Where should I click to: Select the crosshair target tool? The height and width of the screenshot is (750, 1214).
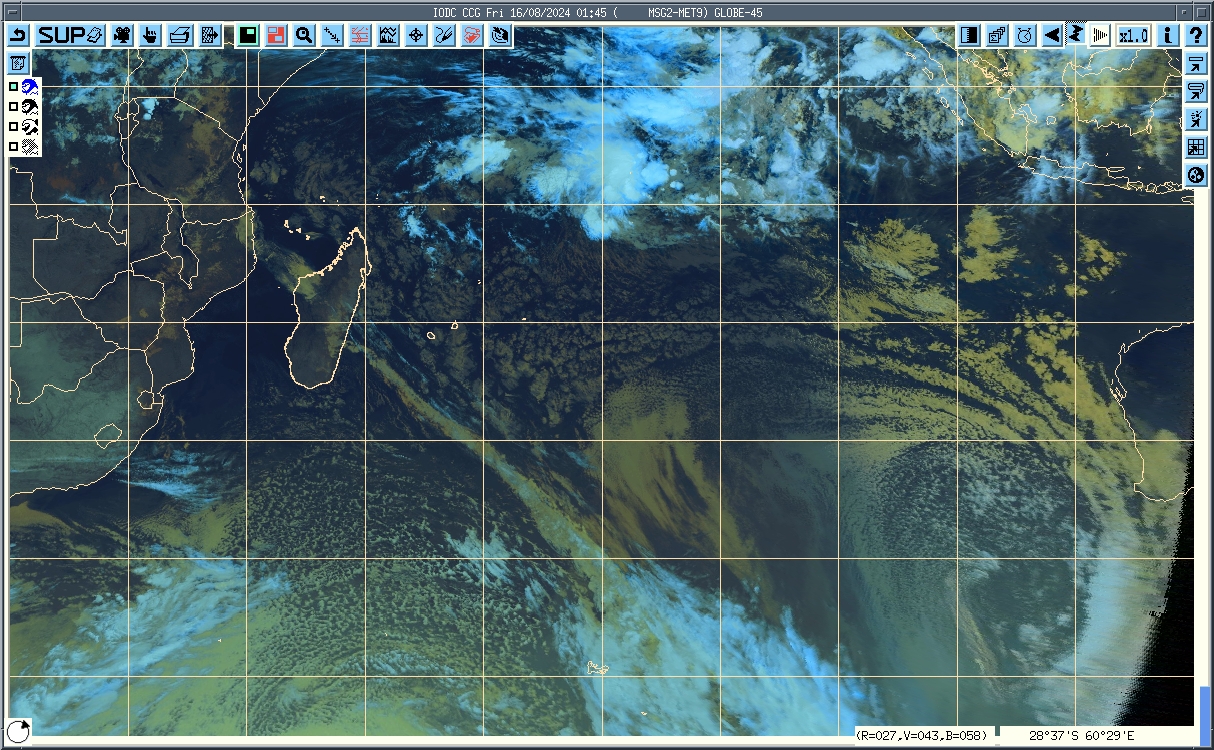(x=416, y=35)
